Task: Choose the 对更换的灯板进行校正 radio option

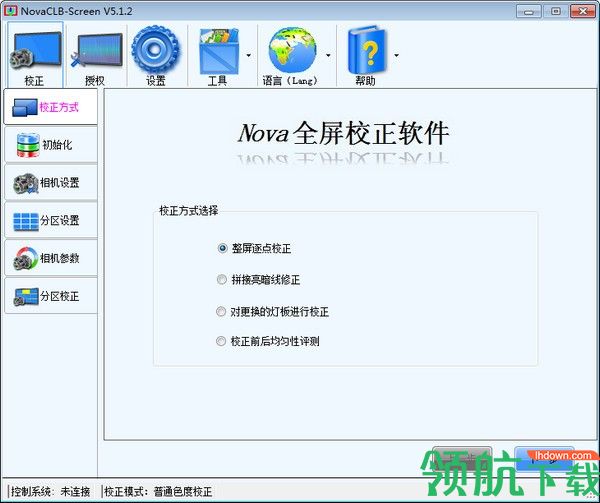Action: click(x=272, y=312)
